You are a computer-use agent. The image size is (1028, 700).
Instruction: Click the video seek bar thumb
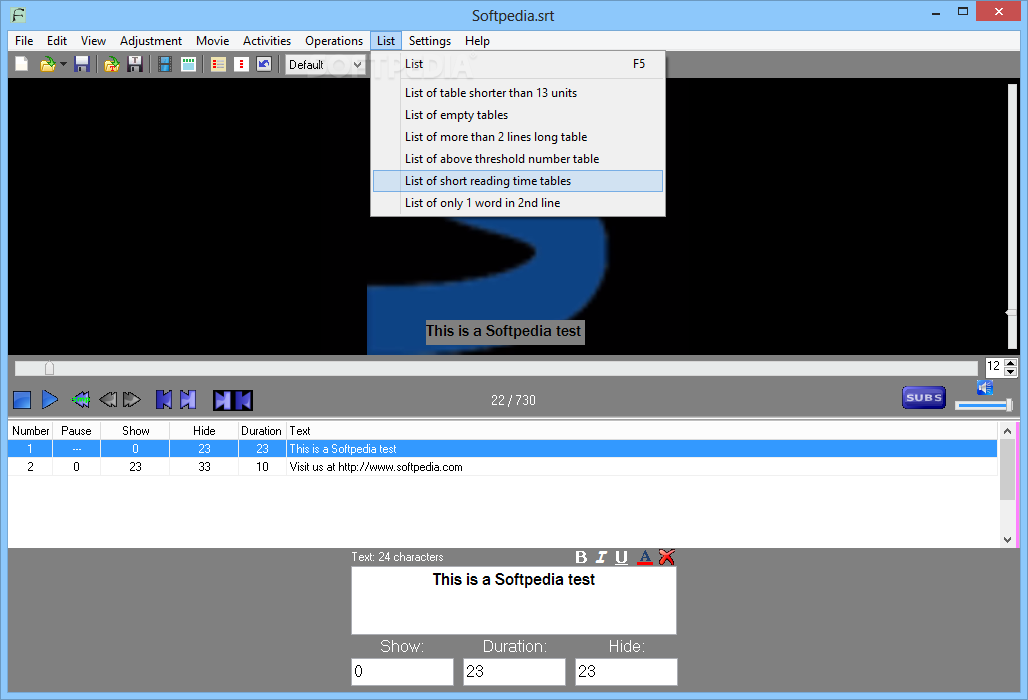coord(49,368)
